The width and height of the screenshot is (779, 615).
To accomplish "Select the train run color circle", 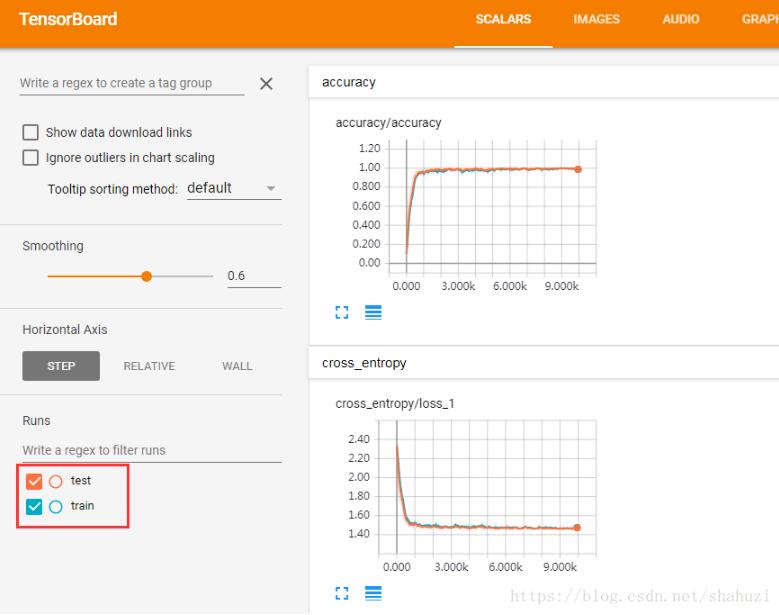I will pos(56,506).
